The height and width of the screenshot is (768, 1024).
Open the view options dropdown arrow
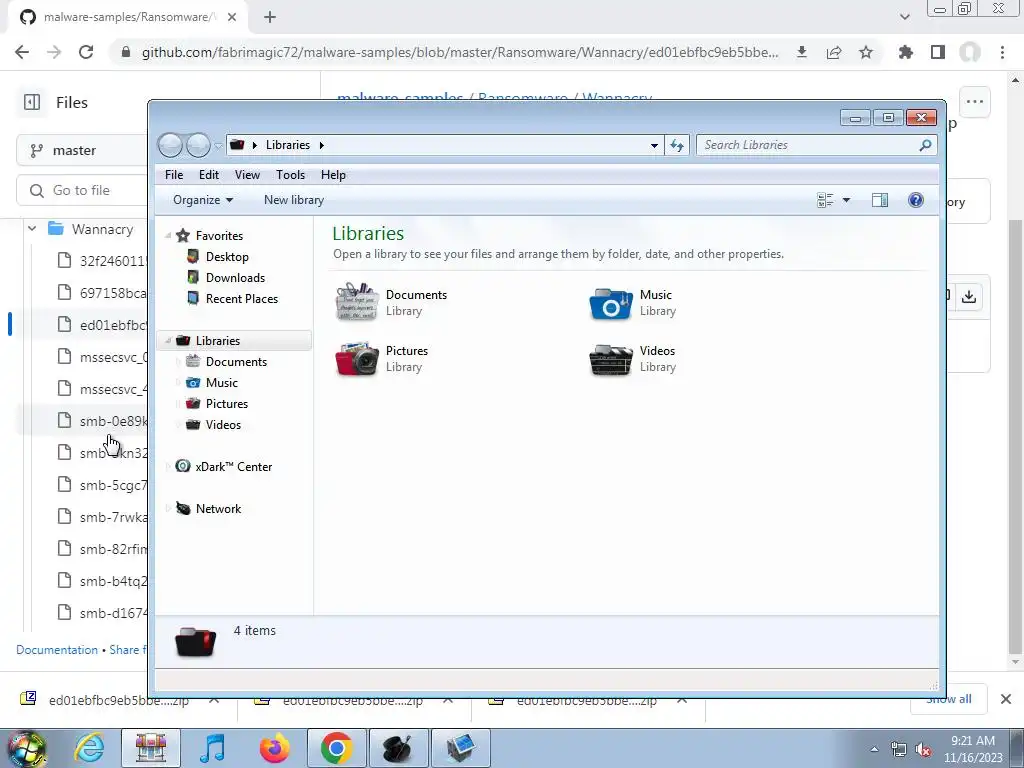pos(846,200)
